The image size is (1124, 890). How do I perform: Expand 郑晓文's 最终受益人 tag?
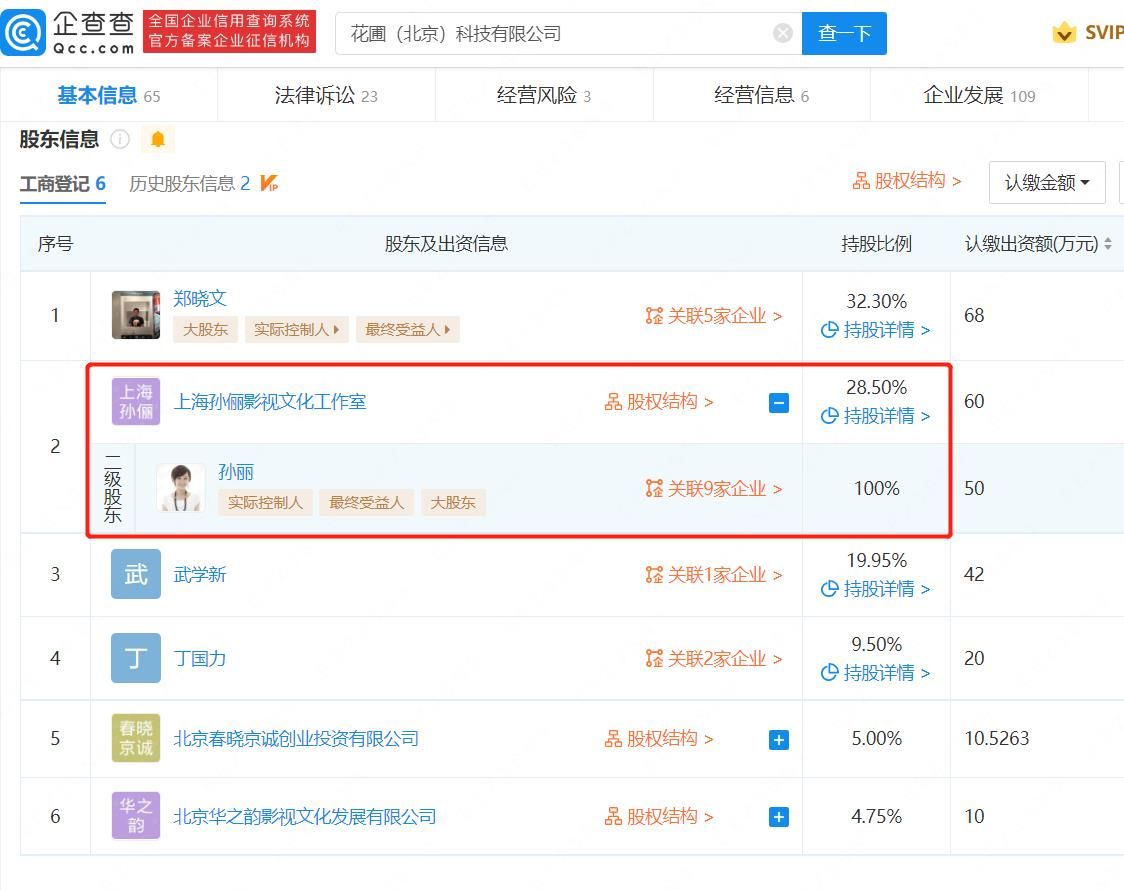point(408,330)
